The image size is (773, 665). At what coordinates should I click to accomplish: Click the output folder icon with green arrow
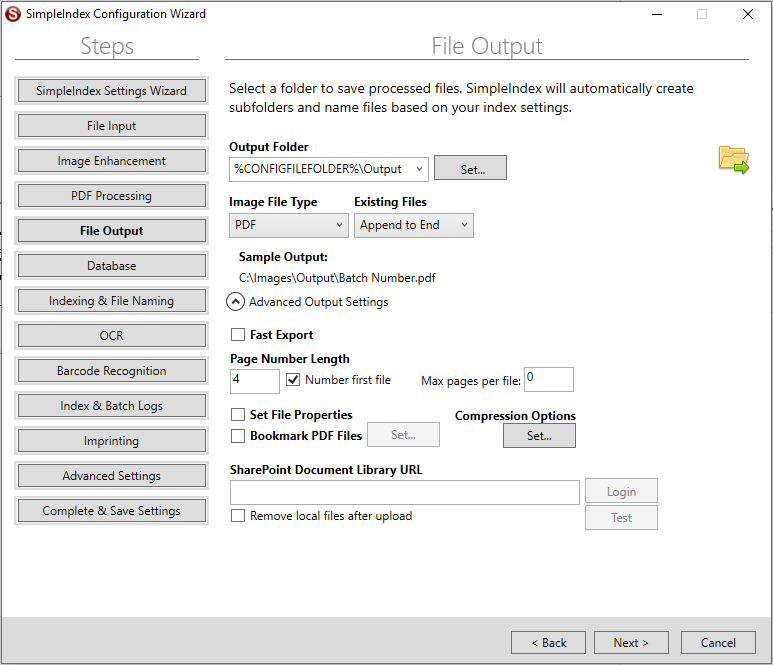[x=734, y=160]
